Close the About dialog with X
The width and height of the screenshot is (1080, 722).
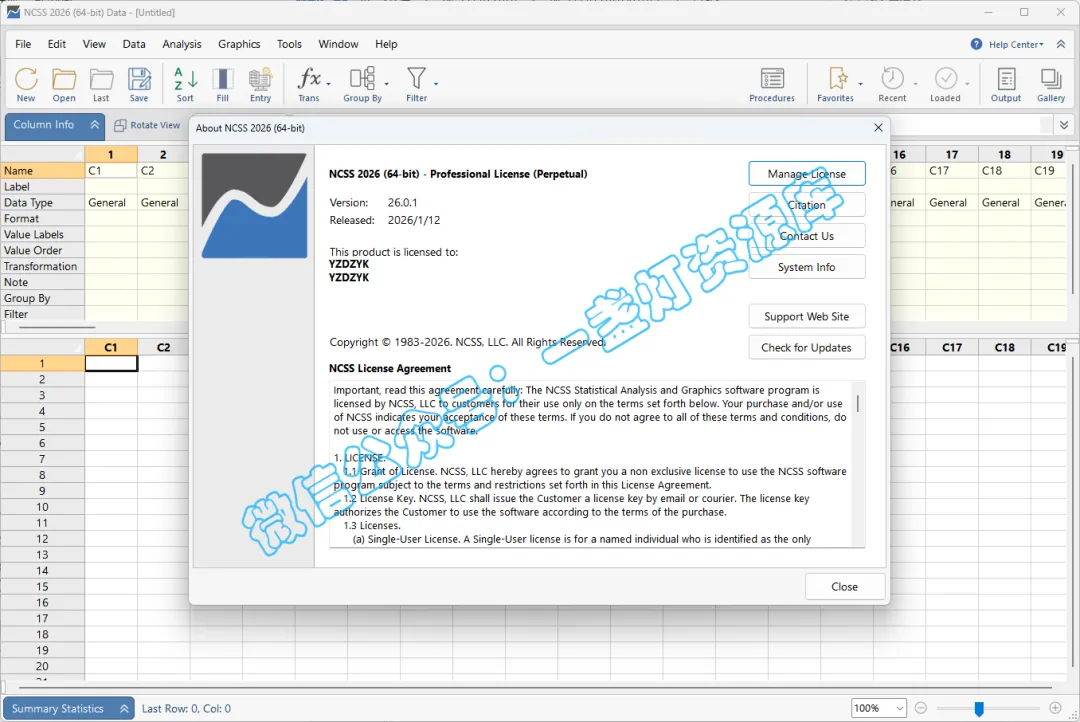point(878,127)
